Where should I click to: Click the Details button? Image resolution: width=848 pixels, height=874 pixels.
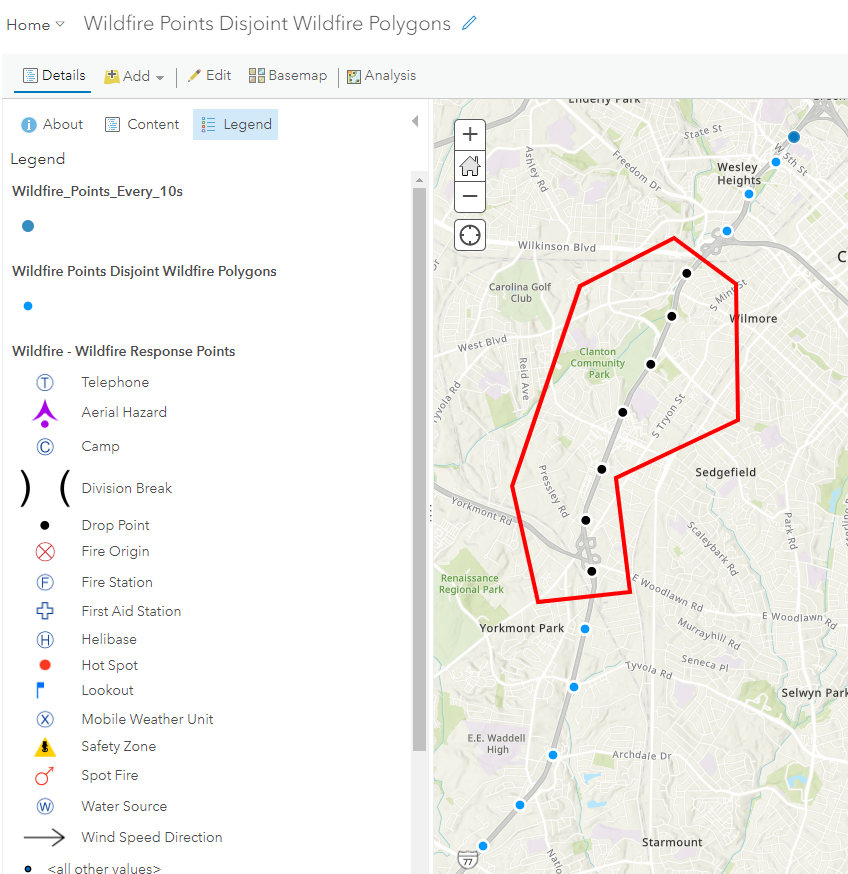tap(53, 75)
